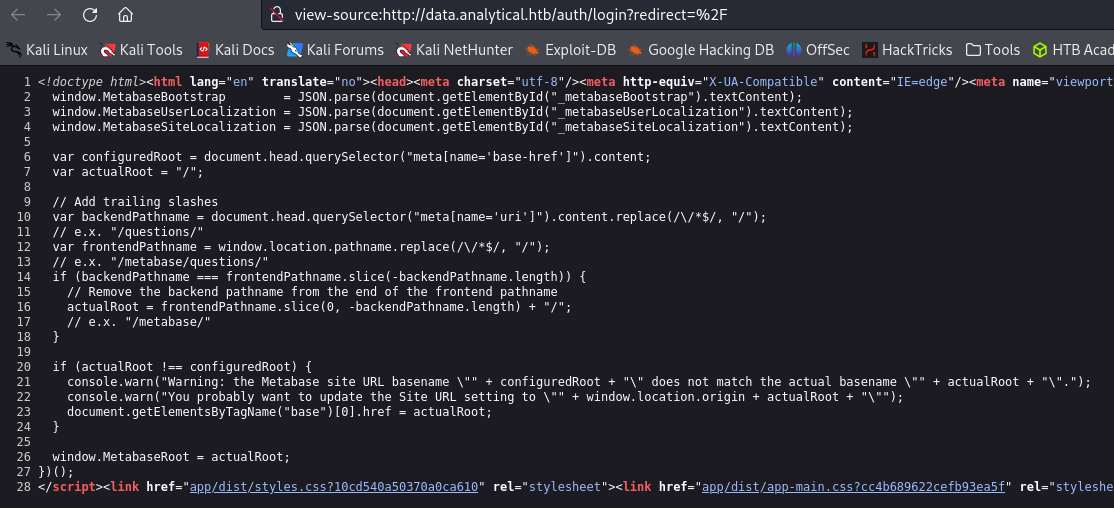Click the line number 28 in the gutter
Image resolution: width=1114 pixels, height=508 pixels.
pyautogui.click(x=23, y=487)
